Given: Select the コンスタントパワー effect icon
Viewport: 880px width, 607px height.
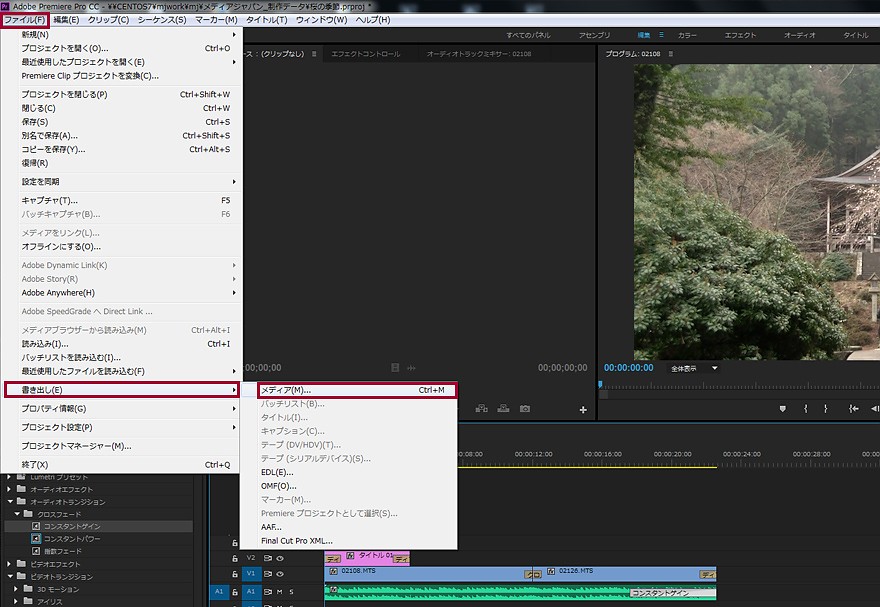Looking at the screenshot, I should (36, 539).
